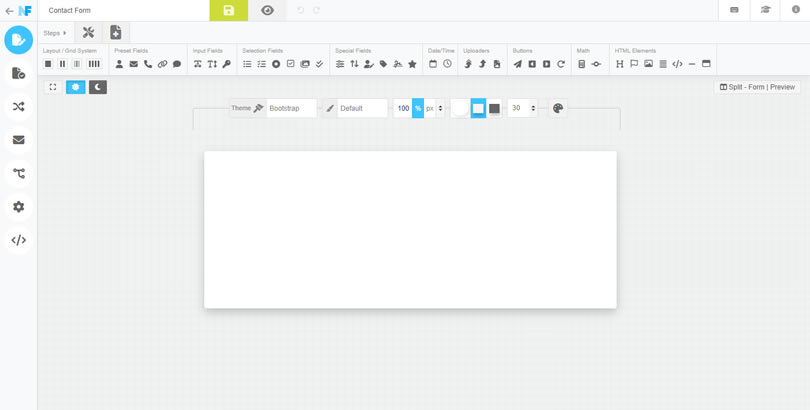The height and width of the screenshot is (410, 810).
Task: Add a radio button selection field
Action: (276, 64)
